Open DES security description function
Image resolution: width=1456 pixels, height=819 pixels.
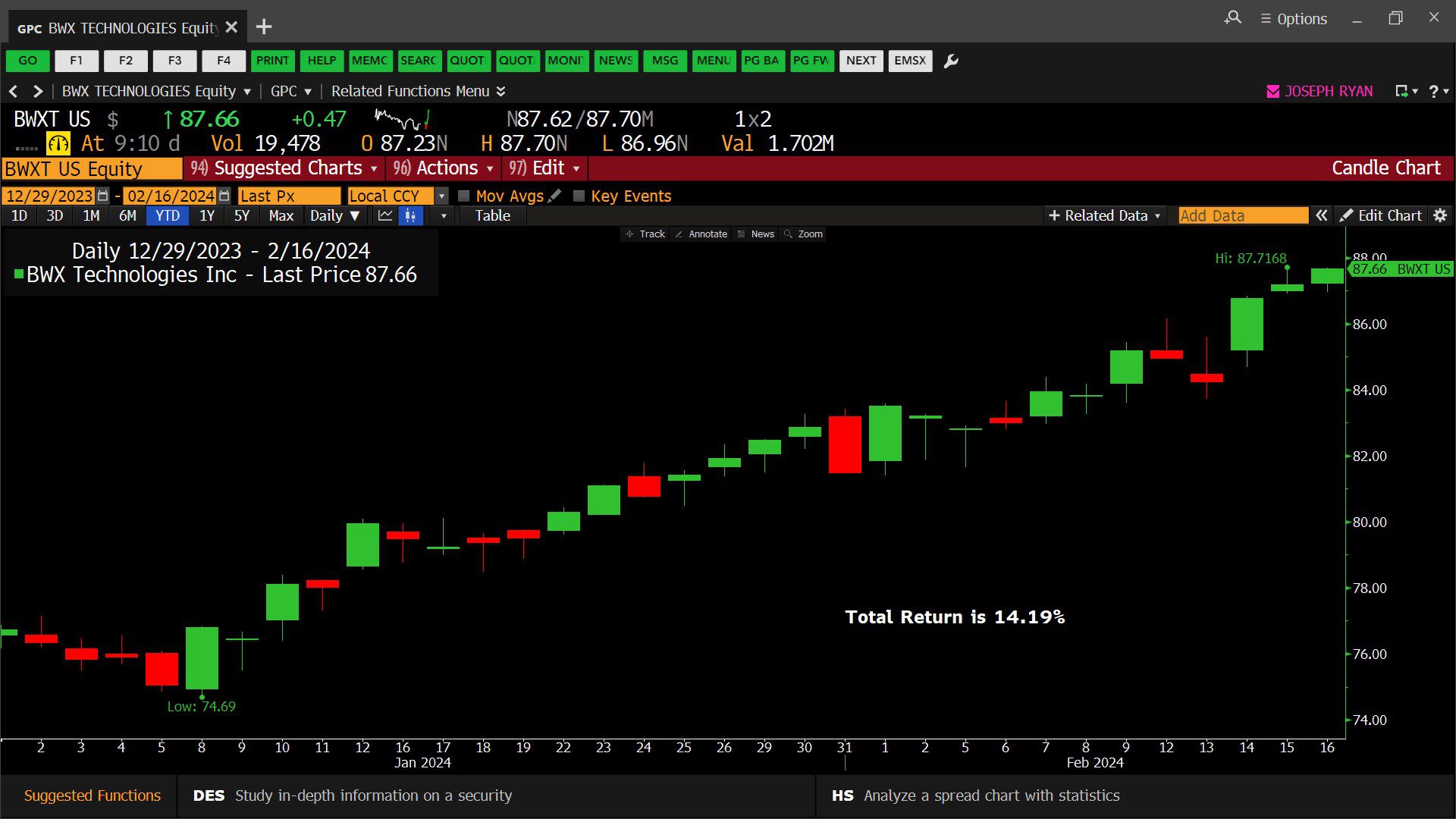pyautogui.click(x=353, y=795)
